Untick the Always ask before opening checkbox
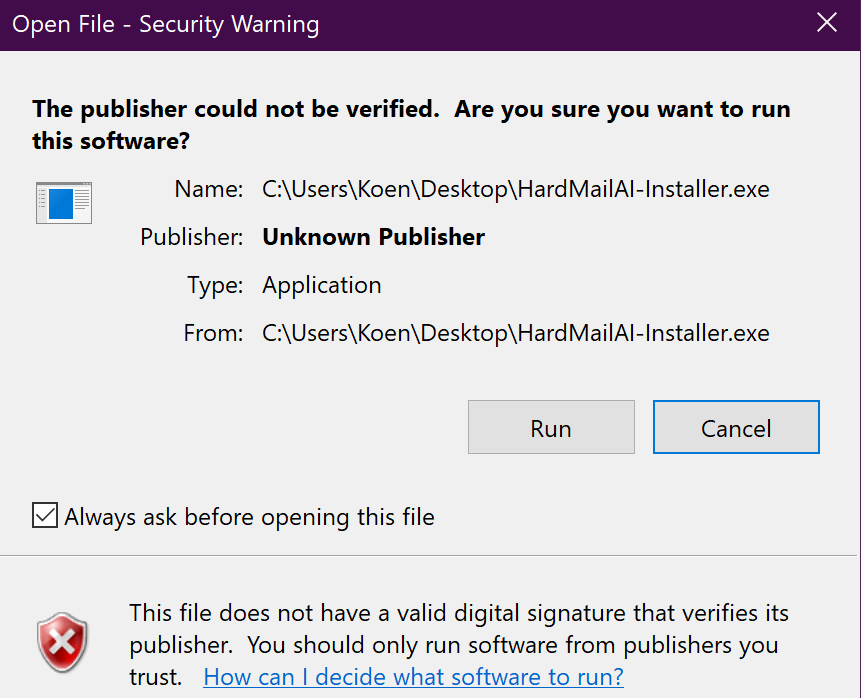861x698 pixels. tap(45, 516)
